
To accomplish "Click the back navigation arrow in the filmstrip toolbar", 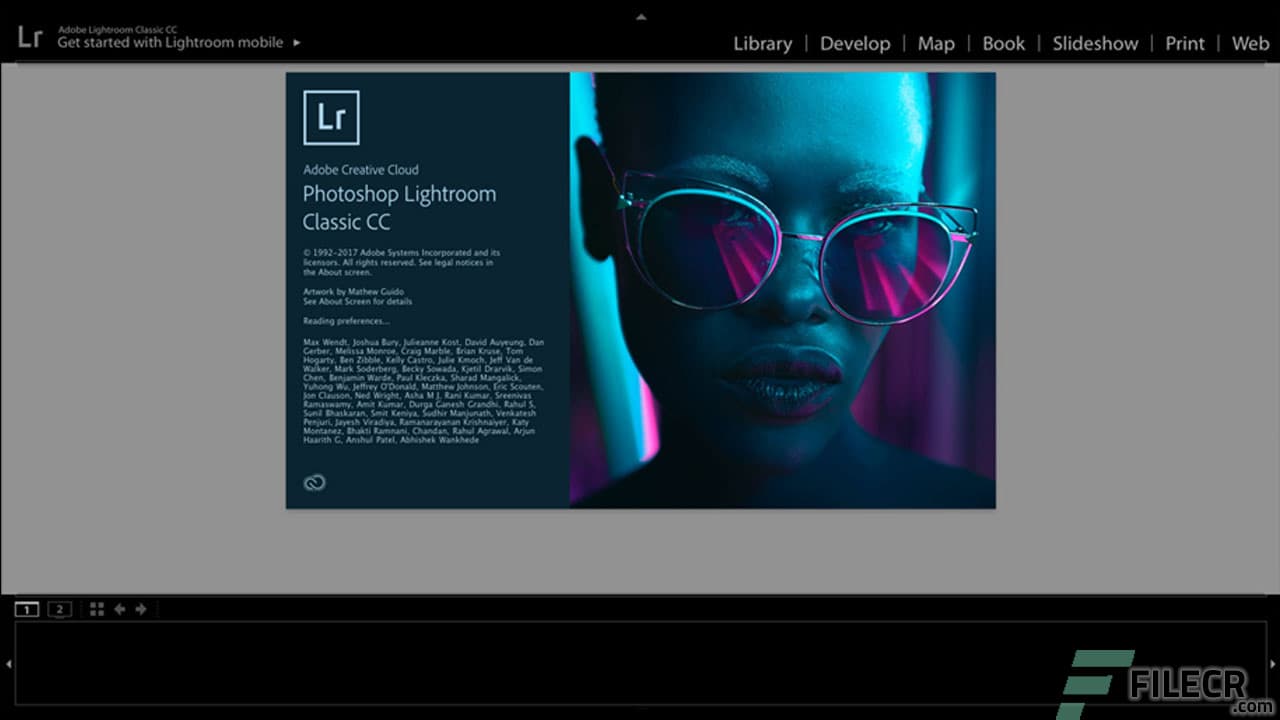I will pyautogui.click(x=119, y=608).
